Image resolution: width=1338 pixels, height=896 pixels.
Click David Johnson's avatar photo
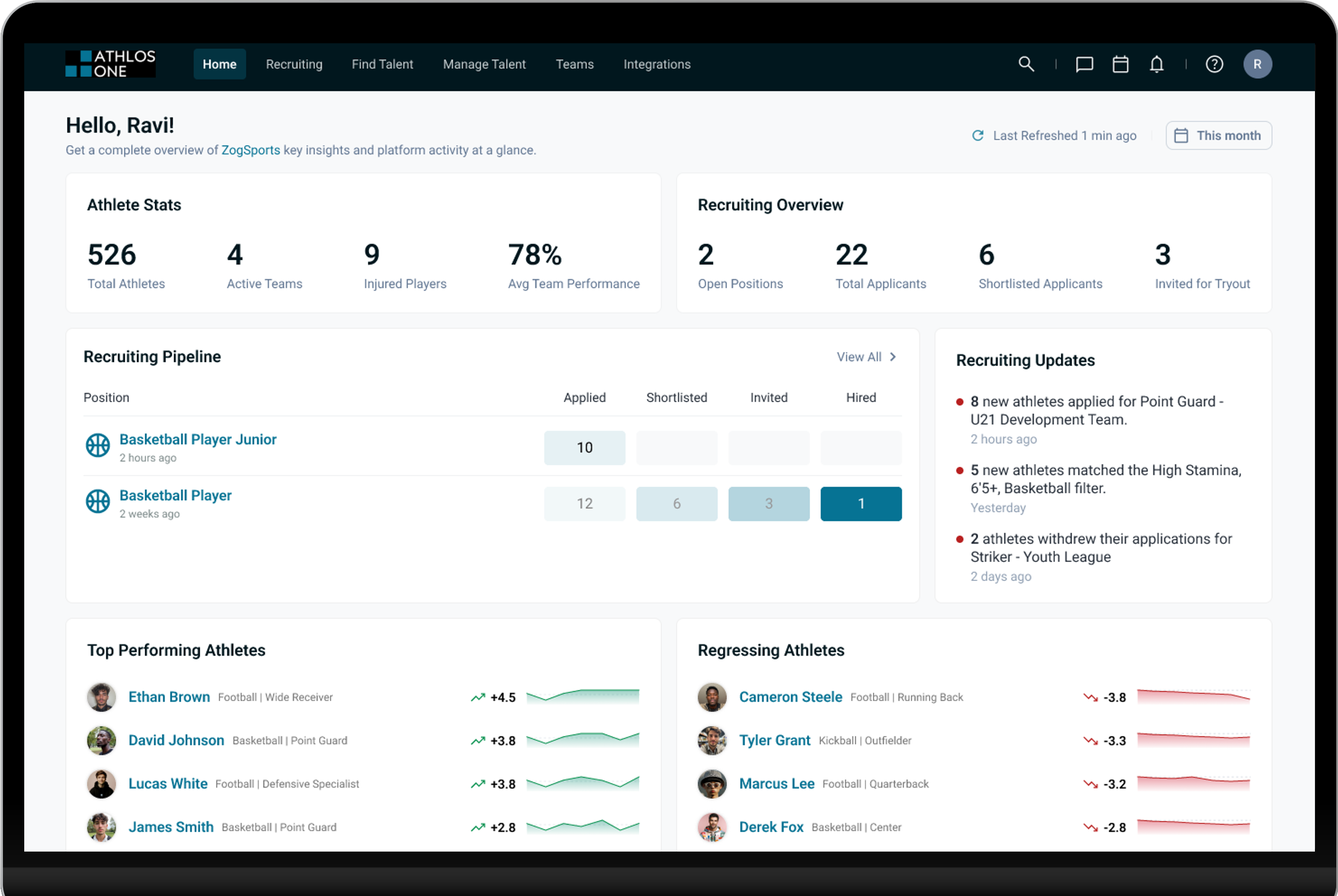[101, 740]
